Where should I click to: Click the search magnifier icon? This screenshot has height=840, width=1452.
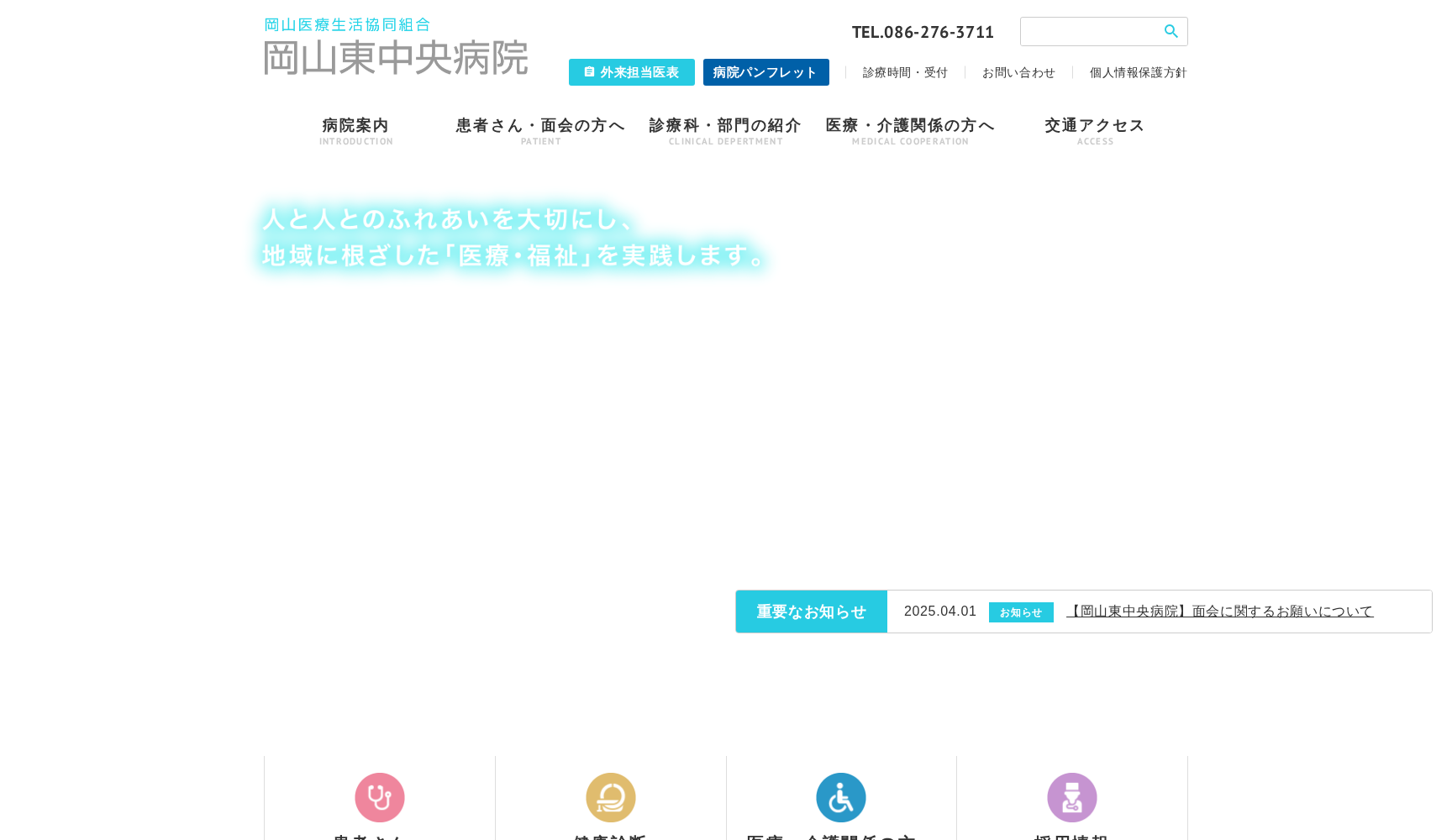coord(1171,31)
